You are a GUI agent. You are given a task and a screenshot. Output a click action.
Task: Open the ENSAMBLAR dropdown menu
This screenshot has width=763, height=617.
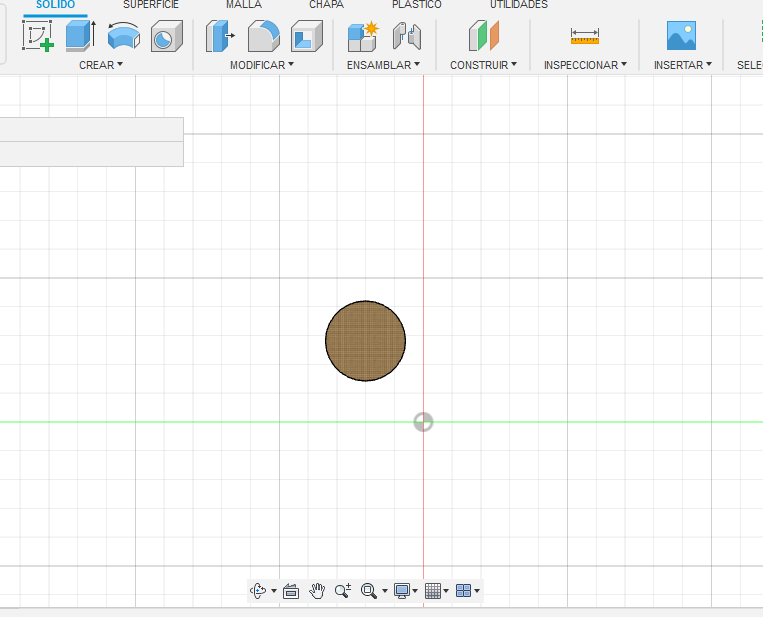coord(383,65)
